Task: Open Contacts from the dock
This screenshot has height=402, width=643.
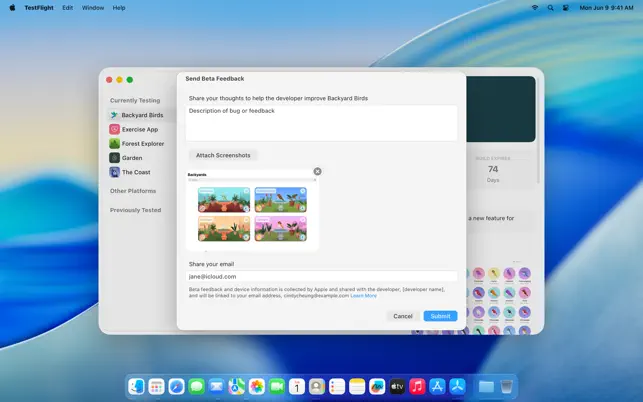Action: [x=317, y=386]
